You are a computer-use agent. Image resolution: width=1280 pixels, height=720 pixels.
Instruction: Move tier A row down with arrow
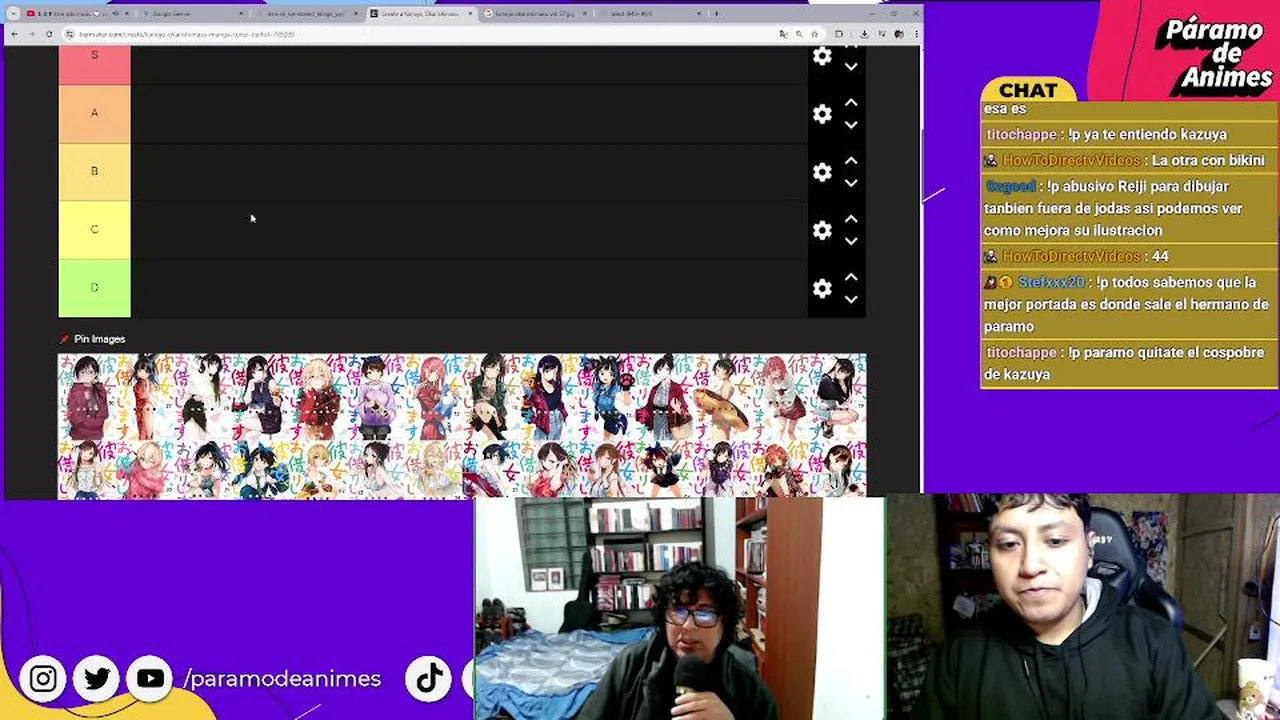point(851,125)
